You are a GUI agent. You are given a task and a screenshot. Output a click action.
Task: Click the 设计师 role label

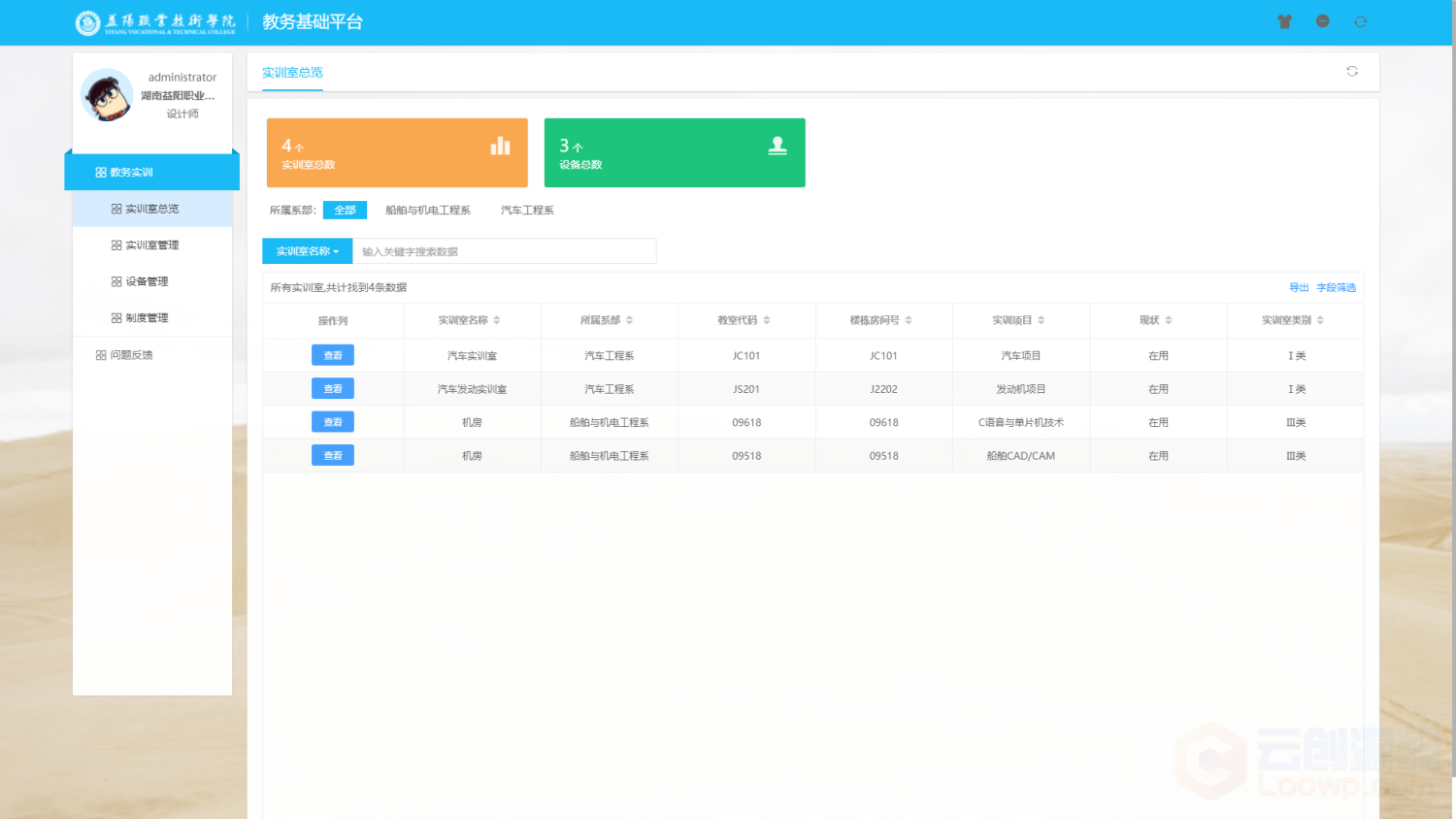[182, 115]
